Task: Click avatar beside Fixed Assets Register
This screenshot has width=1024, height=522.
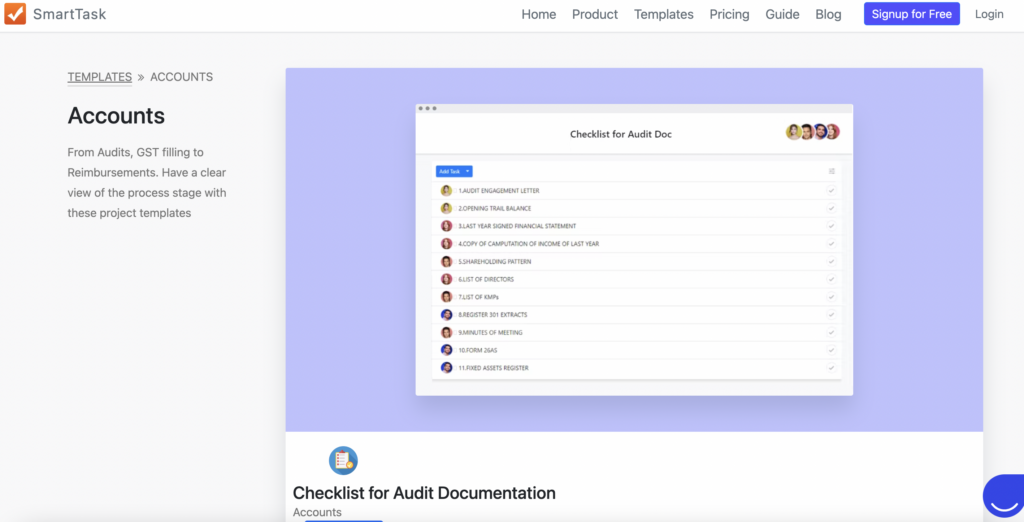Action: point(447,368)
